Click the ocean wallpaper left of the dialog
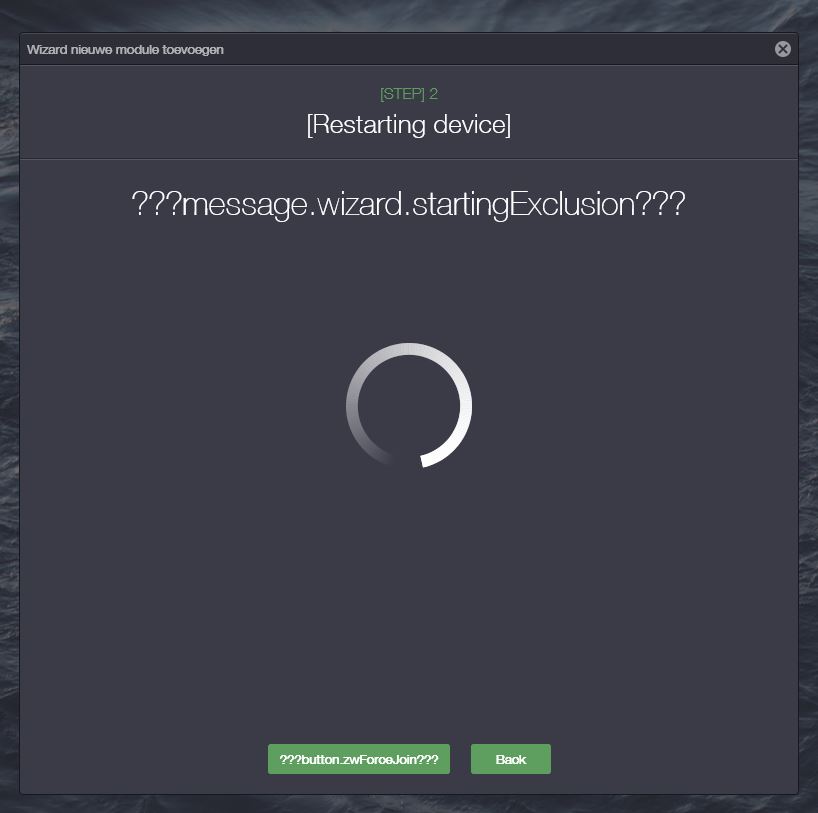The width and height of the screenshot is (818, 813). [9, 407]
